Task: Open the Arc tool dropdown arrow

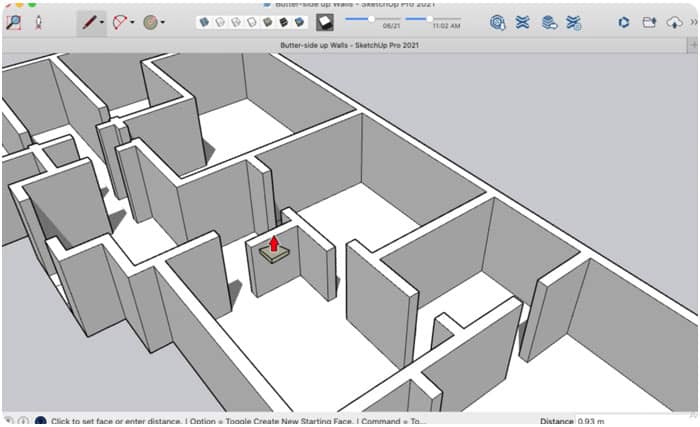Action: 133,22
